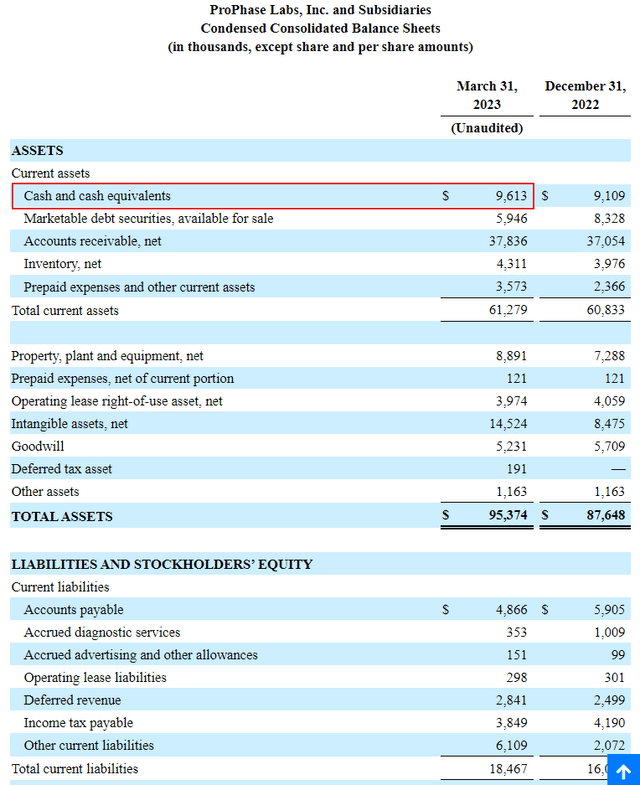Click the 1,009 accrued diagnostic services value
The image size is (640, 785).
pos(609,632)
